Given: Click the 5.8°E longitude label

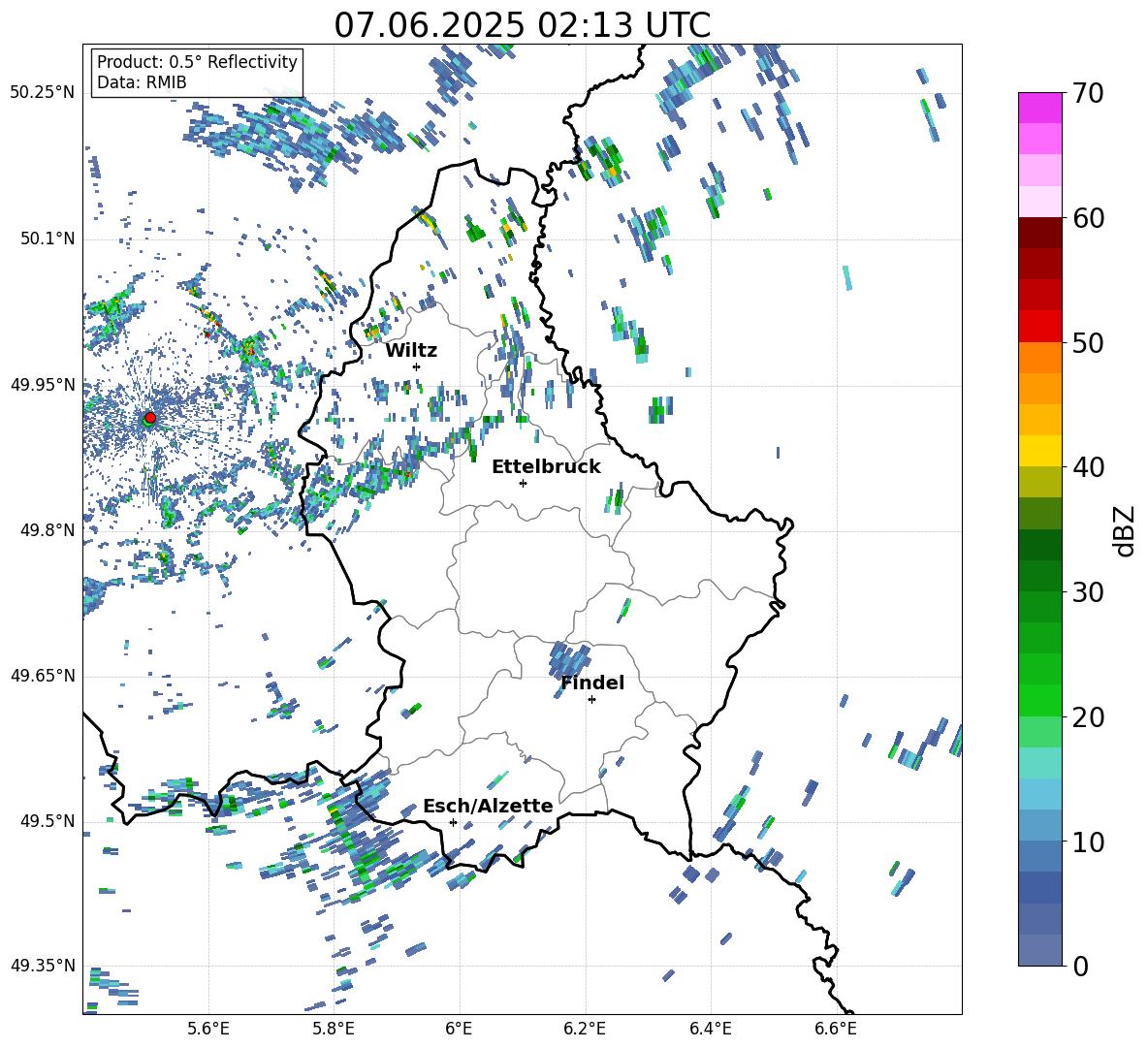Looking at the screenshot, I should [334, 1029].
